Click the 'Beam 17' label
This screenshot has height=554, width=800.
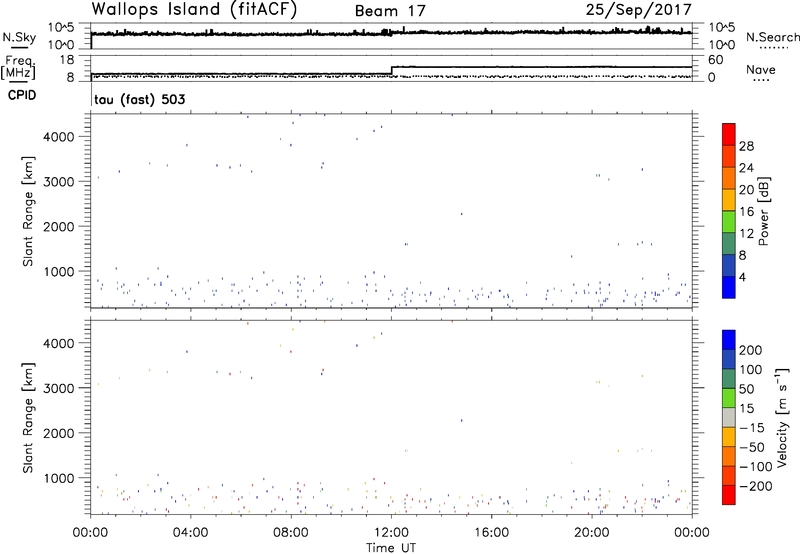coord(390,11)
